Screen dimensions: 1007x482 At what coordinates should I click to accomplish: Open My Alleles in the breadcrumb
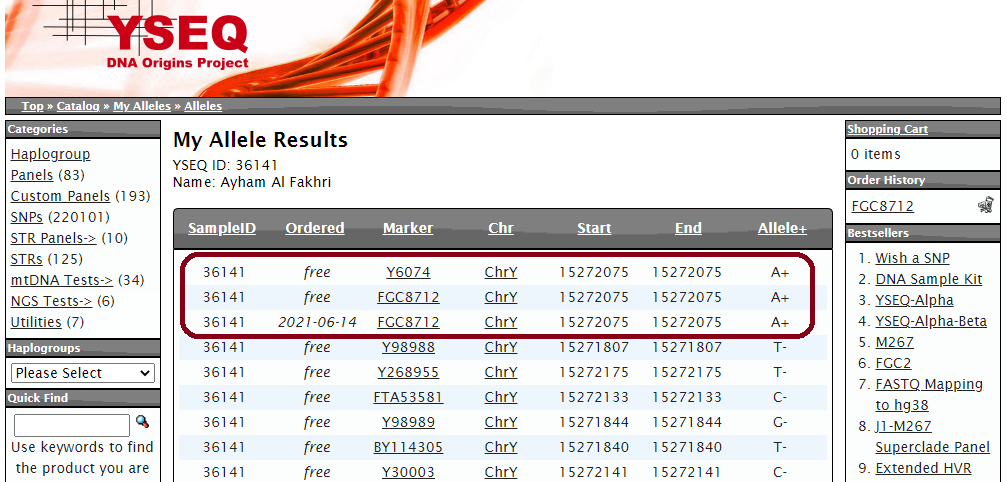click(x=142, y=106)
